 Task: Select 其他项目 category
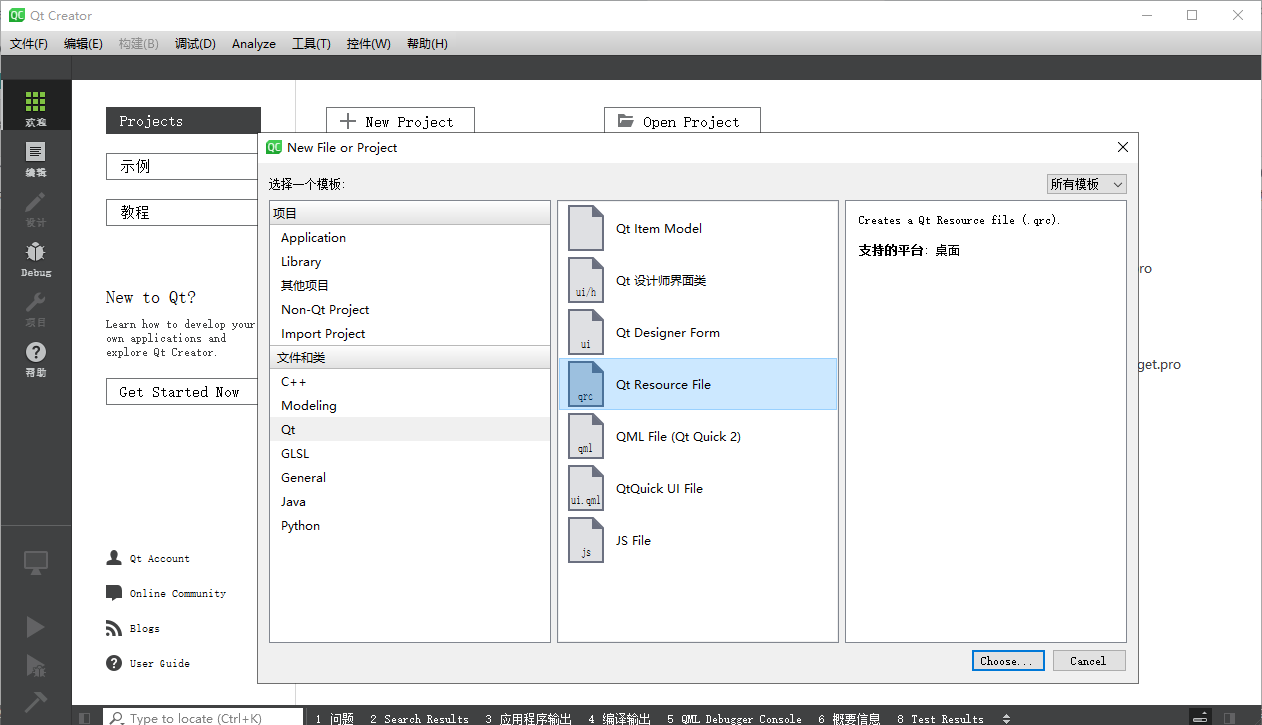click(410, 286)
